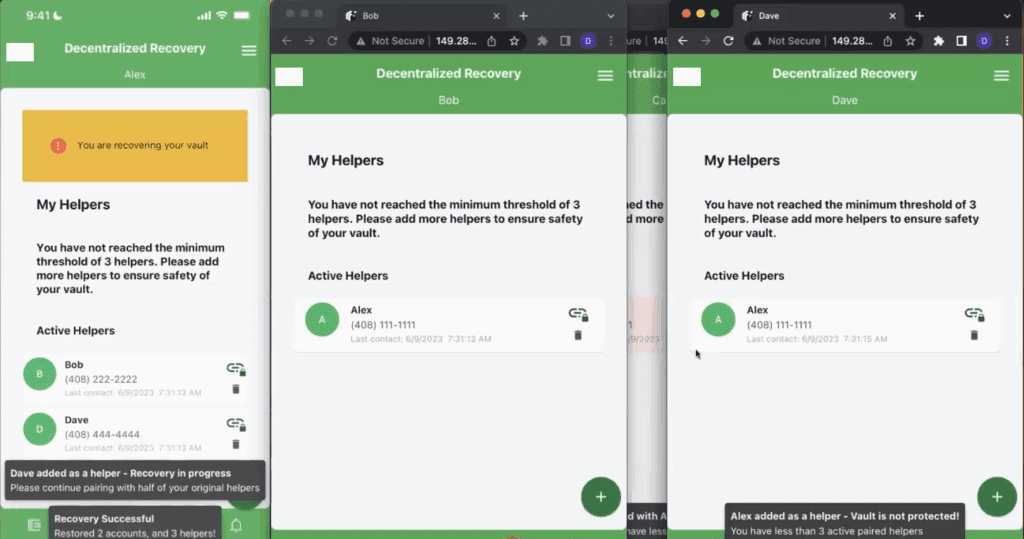Open new tab with plus in Dave's browser
The image size is (1024, 539).
pos(919,16)
